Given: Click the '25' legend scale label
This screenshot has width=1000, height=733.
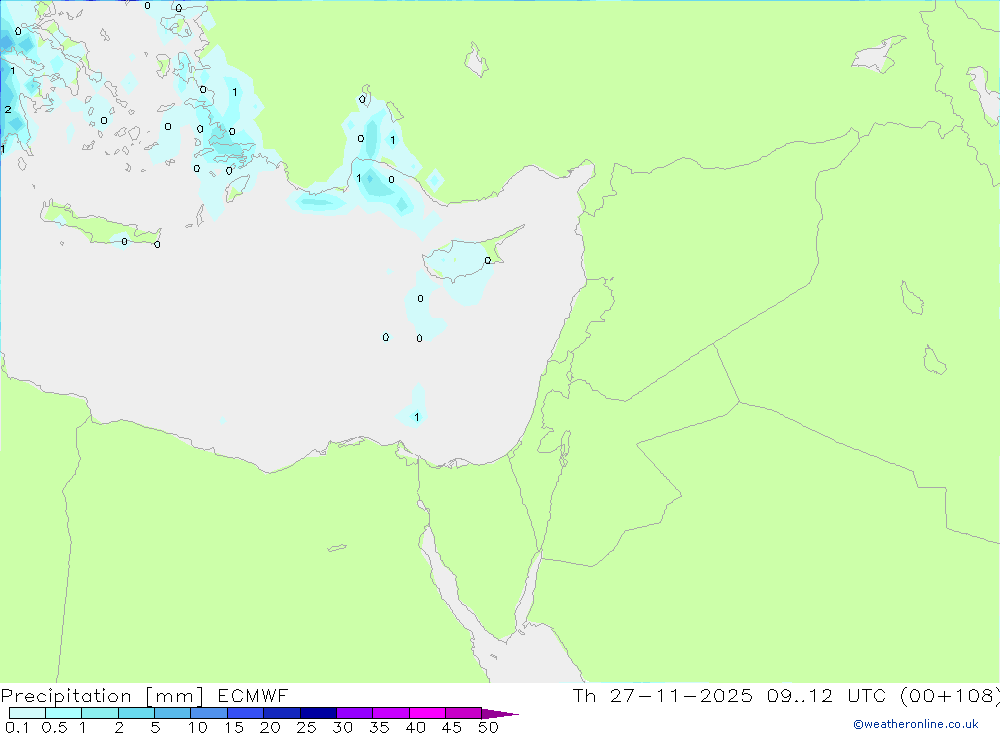Looking at the screenshot, I should (307, 727).
